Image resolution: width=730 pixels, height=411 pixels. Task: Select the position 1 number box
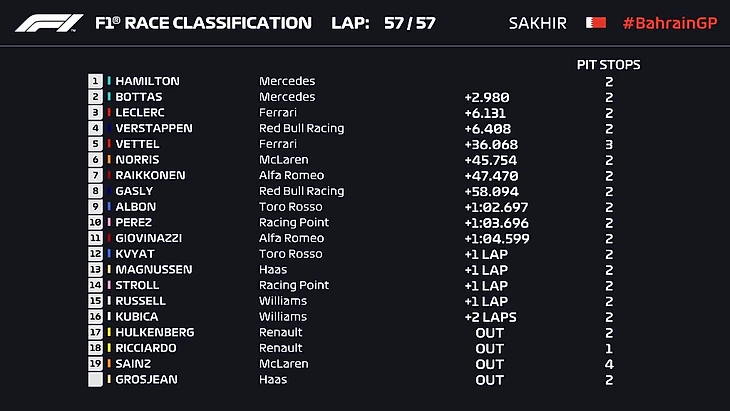96,81
